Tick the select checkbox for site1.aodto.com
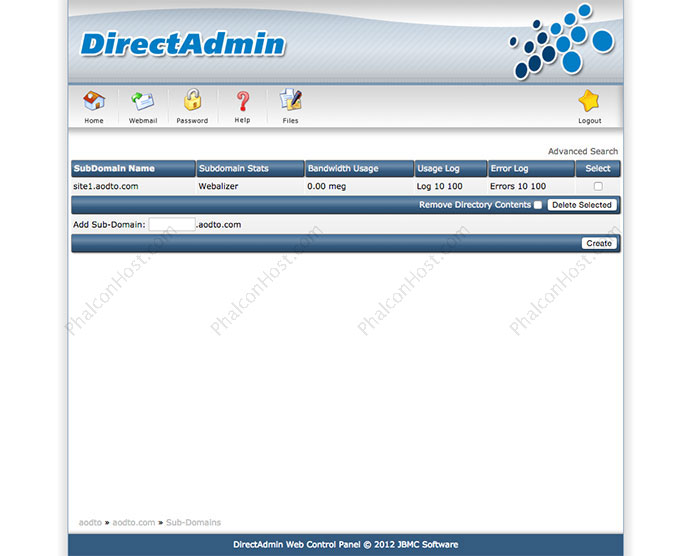The height and width of the screenshot is (556, 700). (x=598, y=186)
